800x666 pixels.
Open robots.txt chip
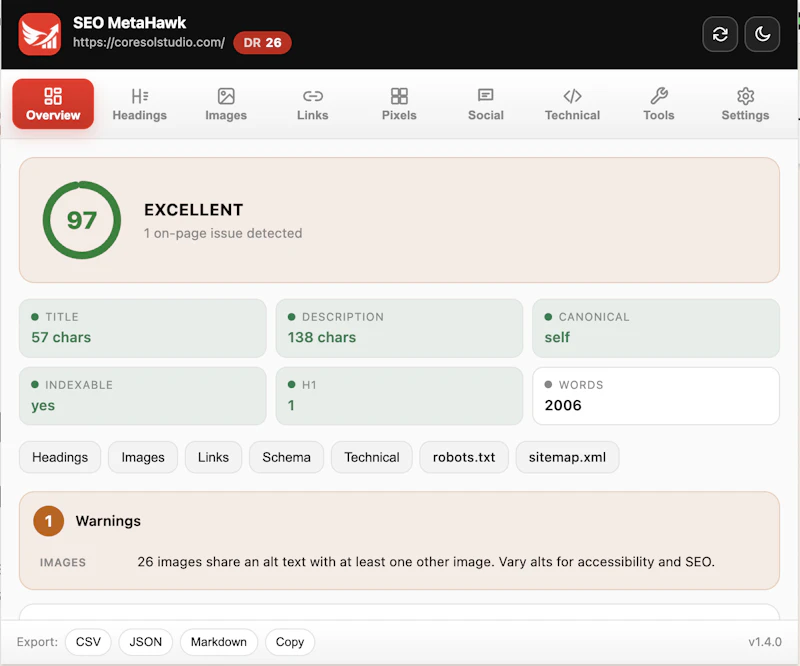point(464,457)
